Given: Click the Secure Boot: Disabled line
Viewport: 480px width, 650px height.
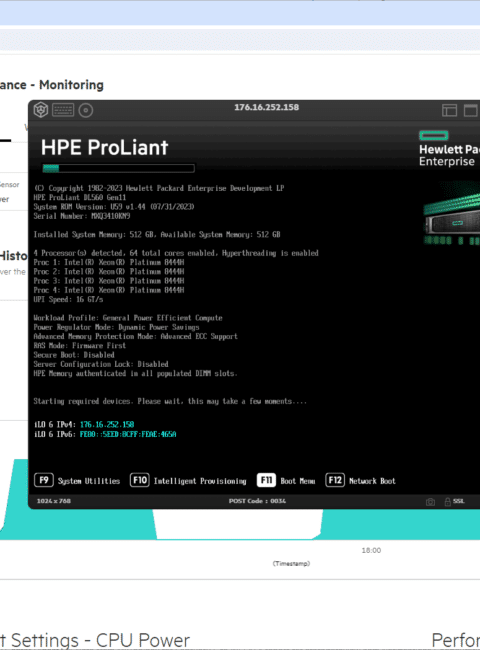Looking at the screenshot, I should 74,355.
